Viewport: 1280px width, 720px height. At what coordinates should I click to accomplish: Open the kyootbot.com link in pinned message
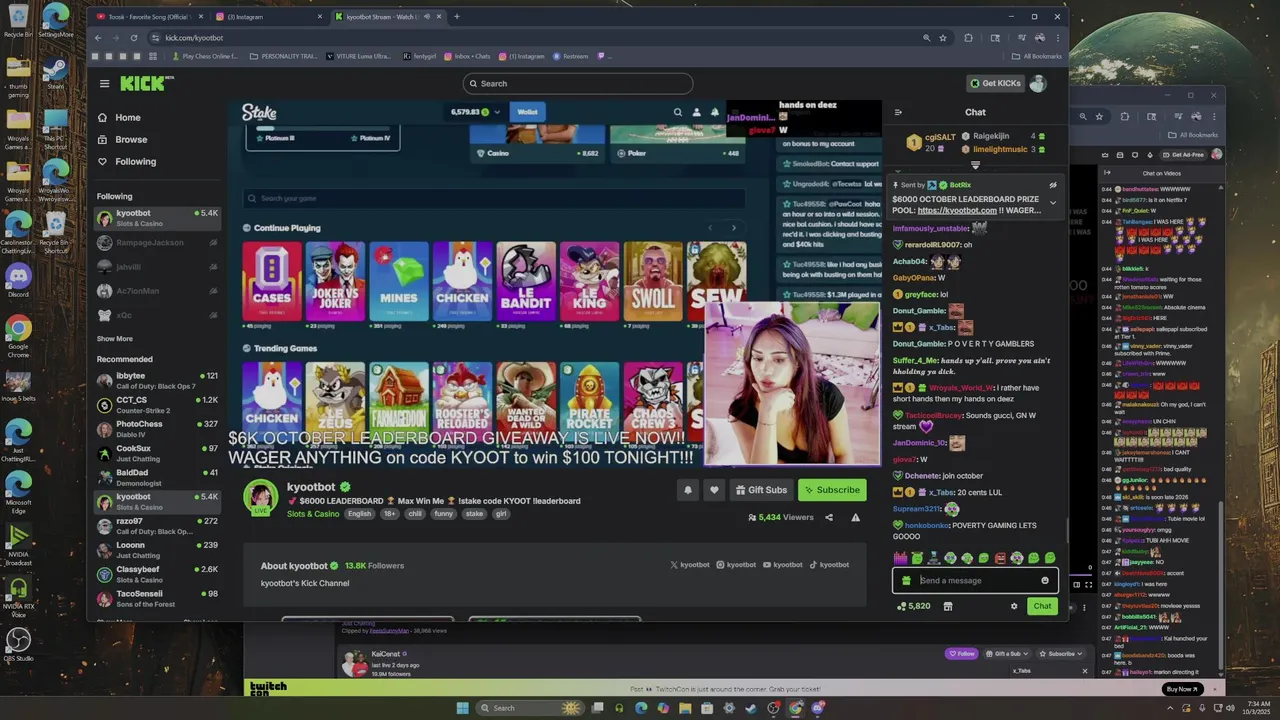pyautogui.click(x=957, y=211)
